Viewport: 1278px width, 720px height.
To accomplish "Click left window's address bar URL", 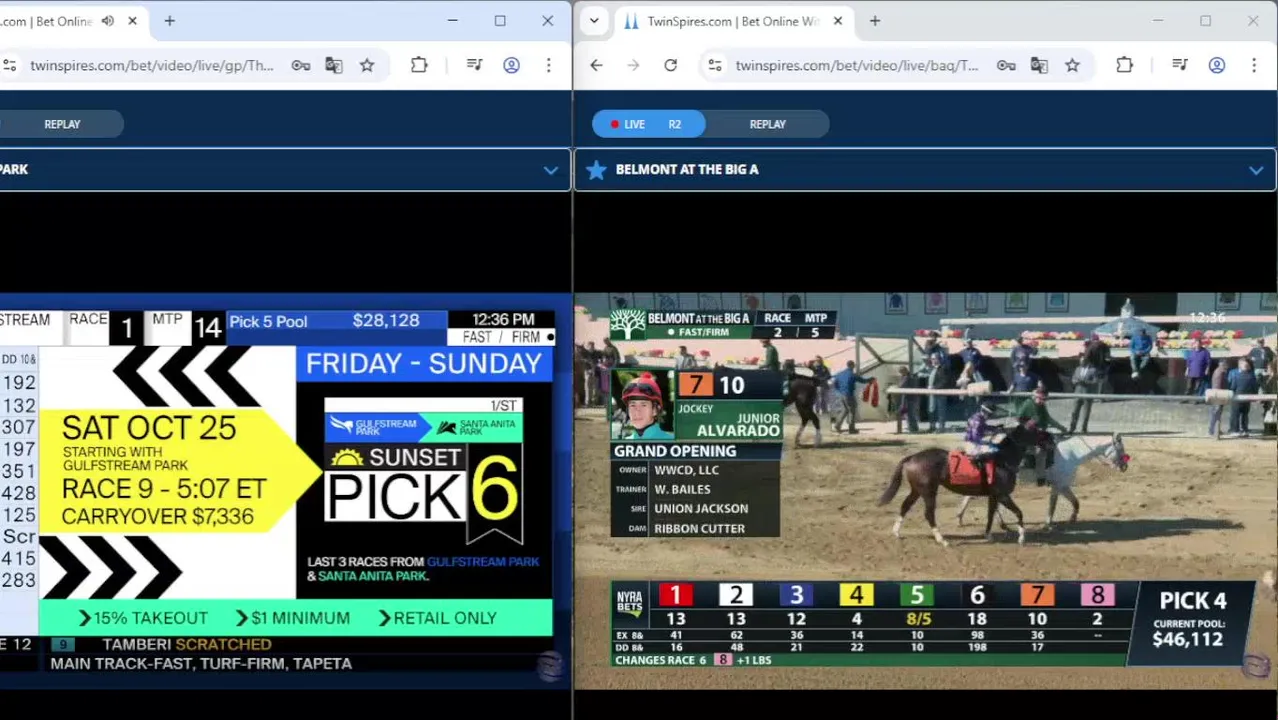I will (x=152, y=65).
